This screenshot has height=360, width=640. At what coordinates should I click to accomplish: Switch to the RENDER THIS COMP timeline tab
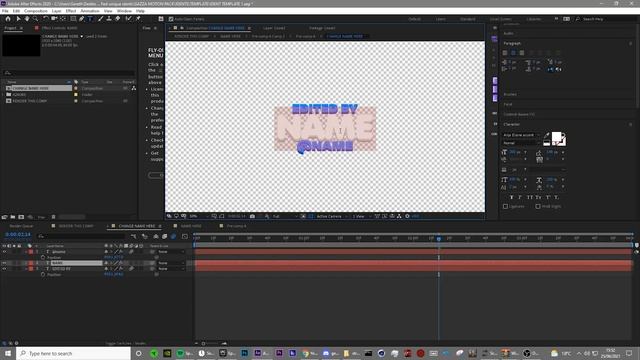click(x=76, y=226)
